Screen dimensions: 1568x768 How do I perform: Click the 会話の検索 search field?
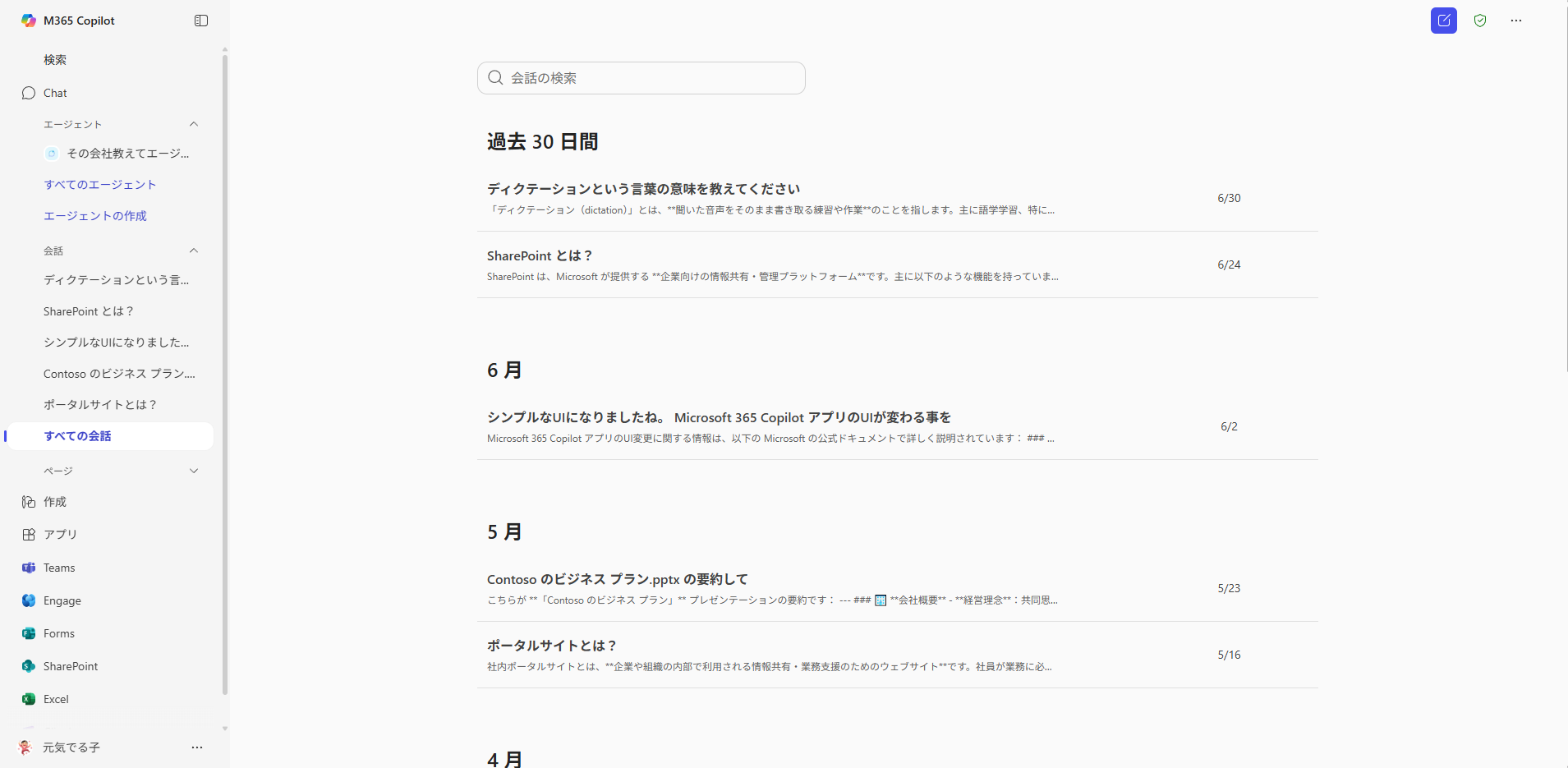coord(641,78)
